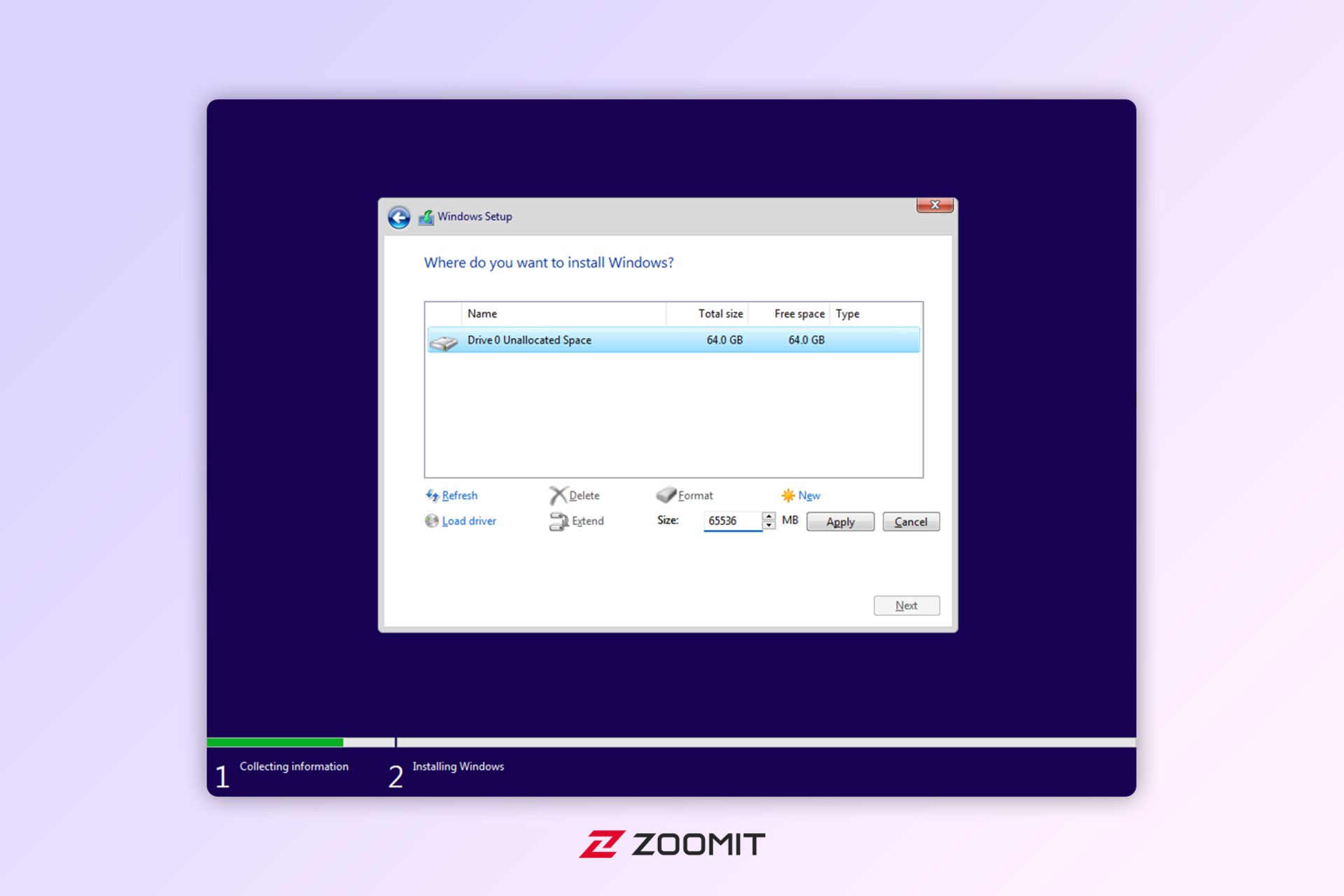This screenshot has height=896, width=1344.
Task: Refresh the drive list via Refresh link
Action: coord(460,496)
